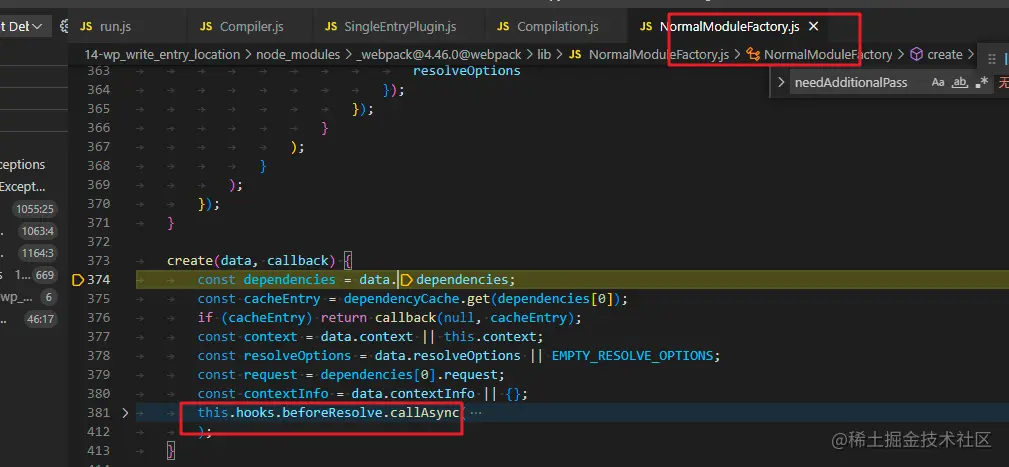Screen dimensions: 1009x467
Task: Click the closing brace on line 371
Action: [x=171, y=223]
